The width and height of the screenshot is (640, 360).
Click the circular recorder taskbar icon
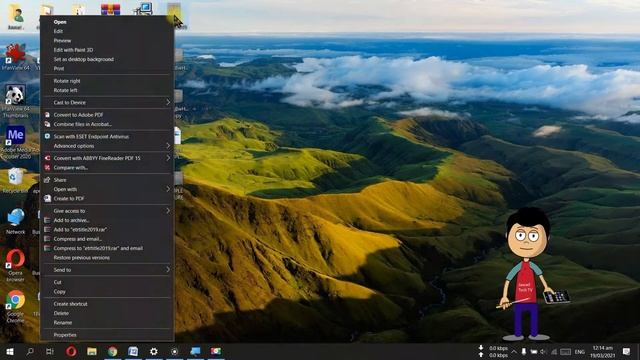[174, 351]
